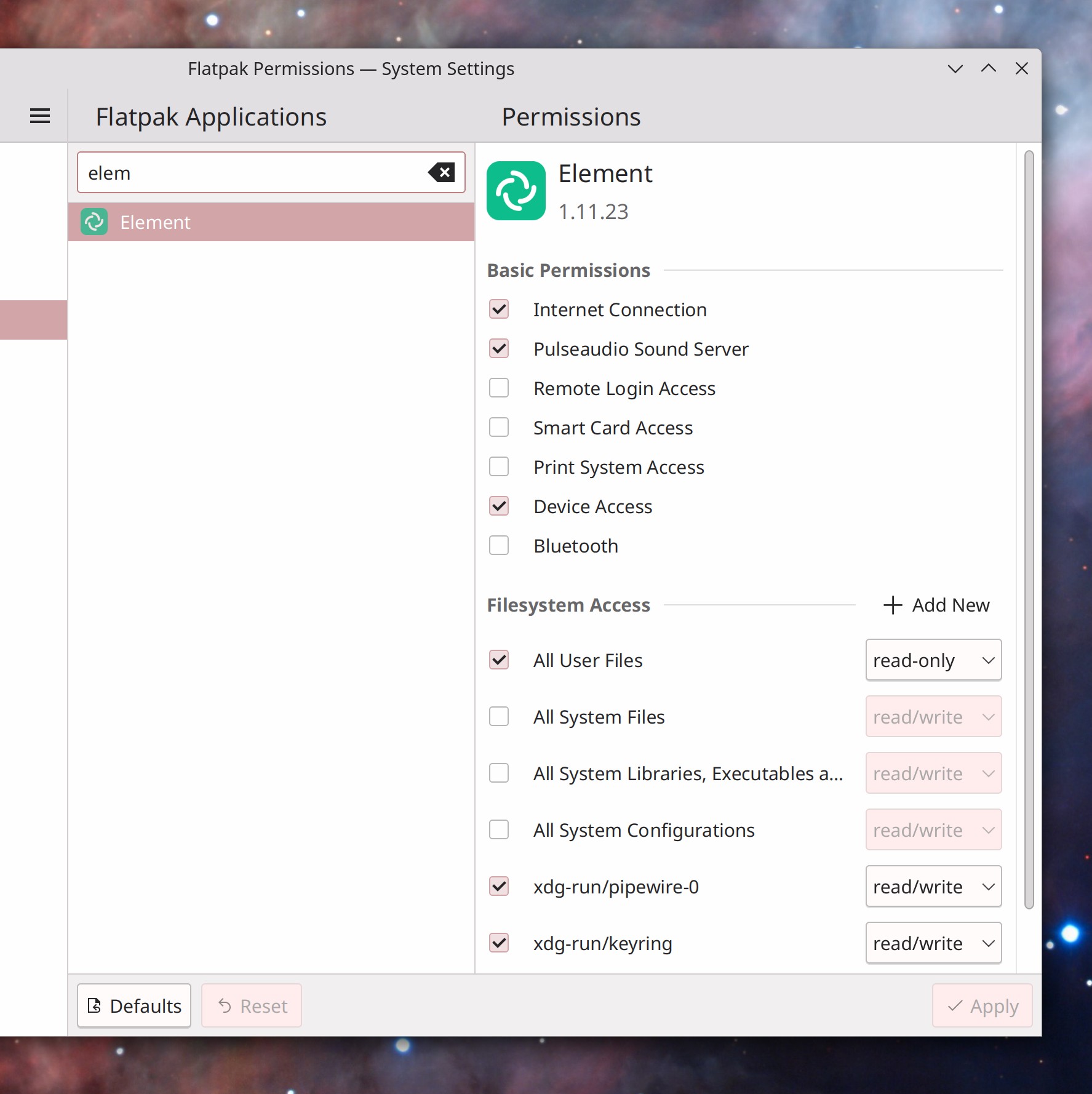This screenshot has width=1092, height=1094.
Task: Disable Internet Connection permission
Action: click(x=498, y=309)
